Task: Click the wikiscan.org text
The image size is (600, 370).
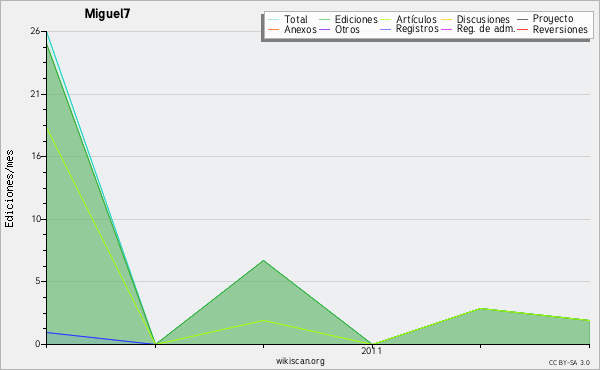Action: [x=300, y=361]
